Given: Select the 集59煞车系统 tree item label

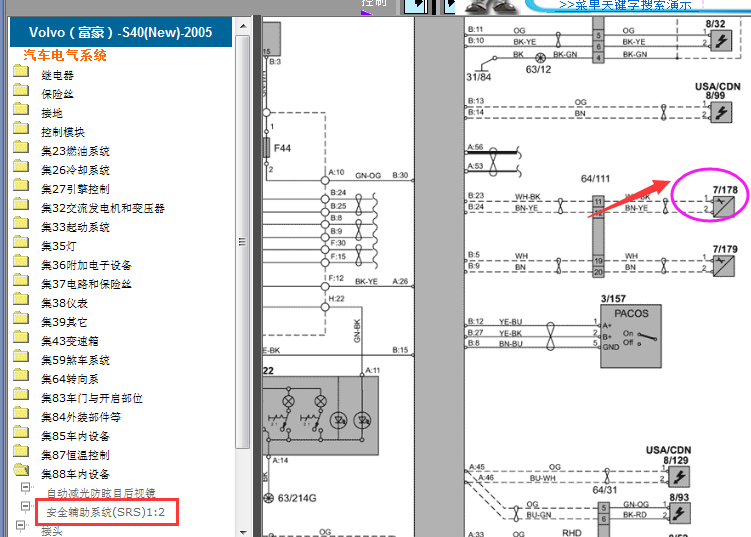Looking at the screenshot, I should (x=75, y=360).
